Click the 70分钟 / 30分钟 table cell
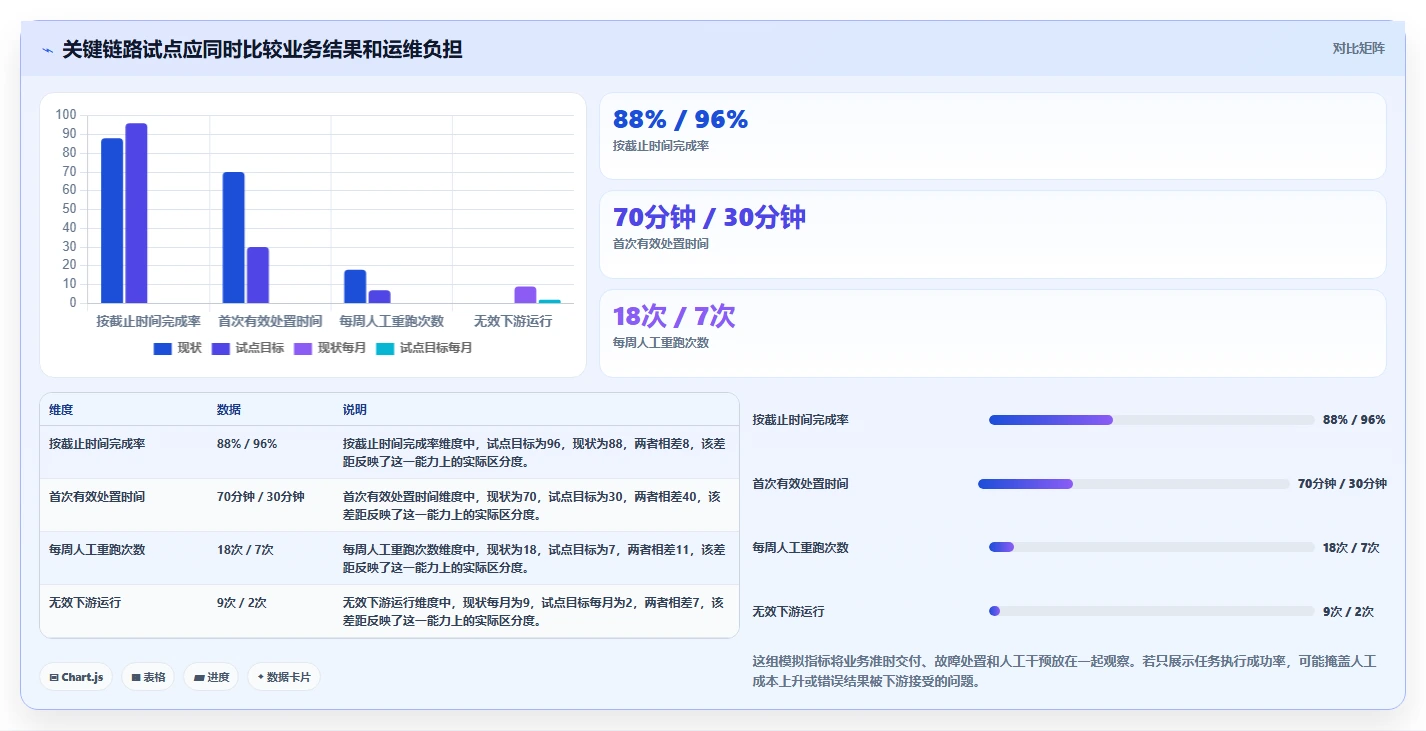Screen dimensions: 1426x731 [x=261, y=496]
